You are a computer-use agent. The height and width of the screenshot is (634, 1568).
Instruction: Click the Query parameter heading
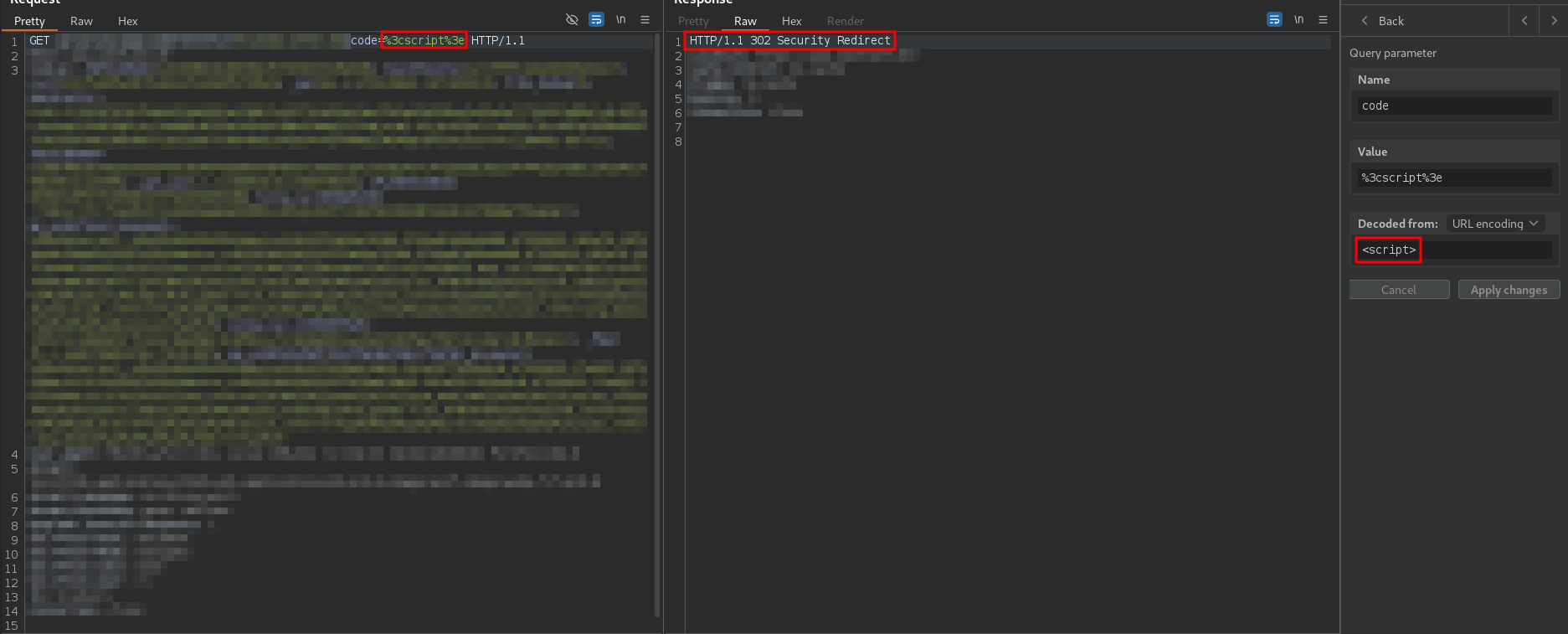[x=1392, y=53]
